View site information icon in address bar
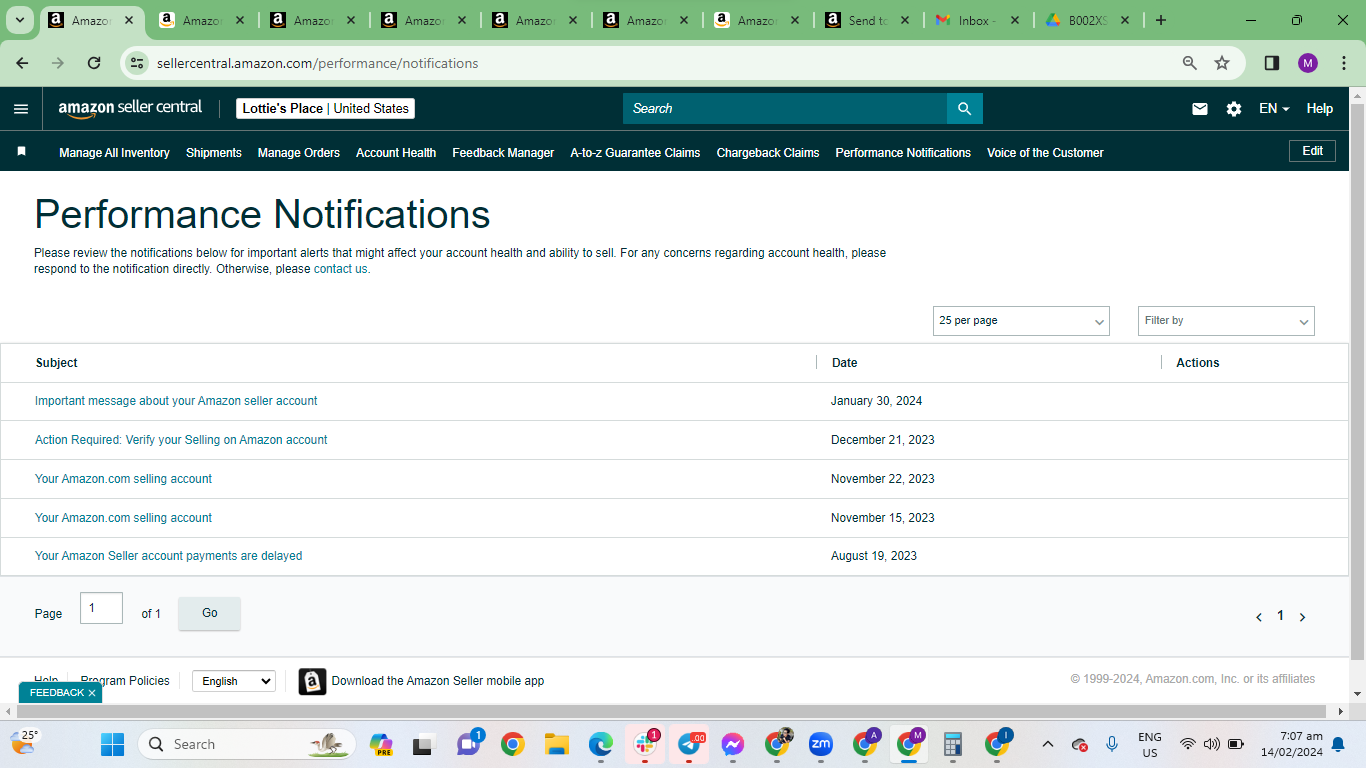 pos(138,63)
